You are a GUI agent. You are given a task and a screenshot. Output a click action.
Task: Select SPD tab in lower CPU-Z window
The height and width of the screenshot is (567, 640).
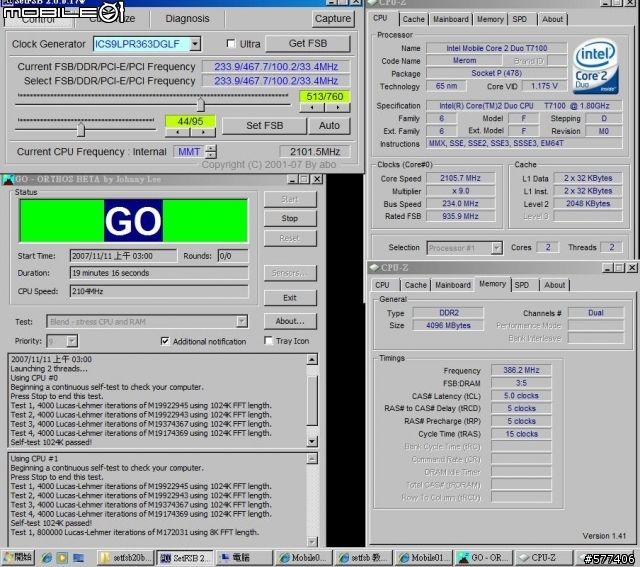522,285
